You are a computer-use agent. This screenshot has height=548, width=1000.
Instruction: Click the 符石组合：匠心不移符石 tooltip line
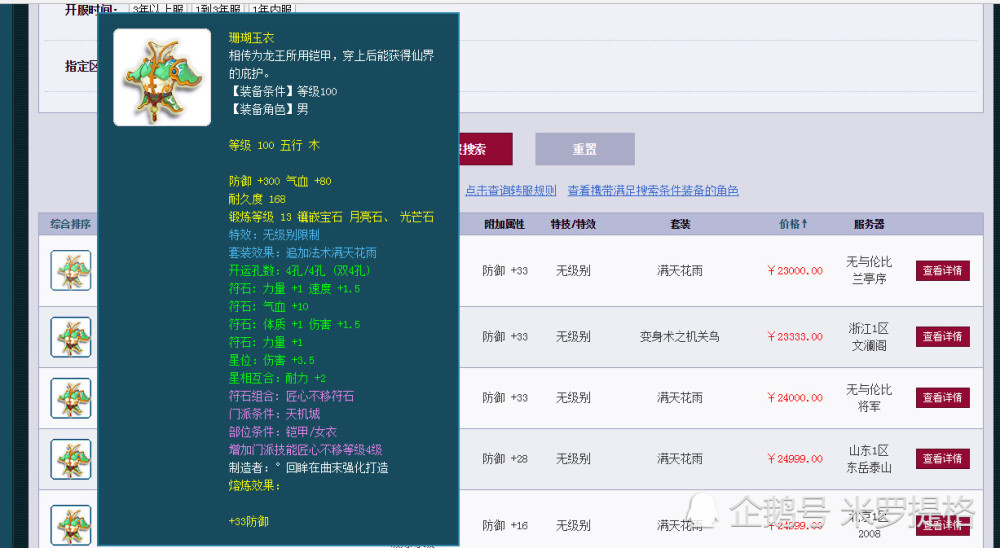(291, 396)
